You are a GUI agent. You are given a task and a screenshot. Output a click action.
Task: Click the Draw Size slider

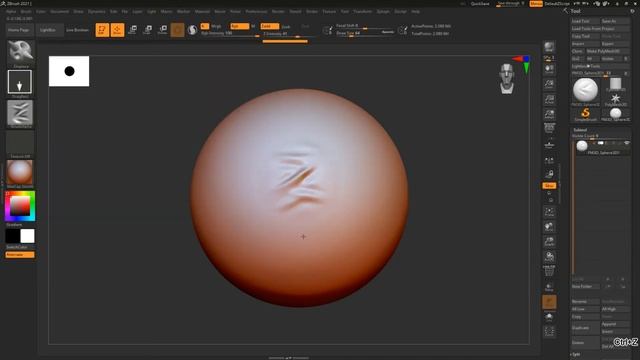[365, 33]
